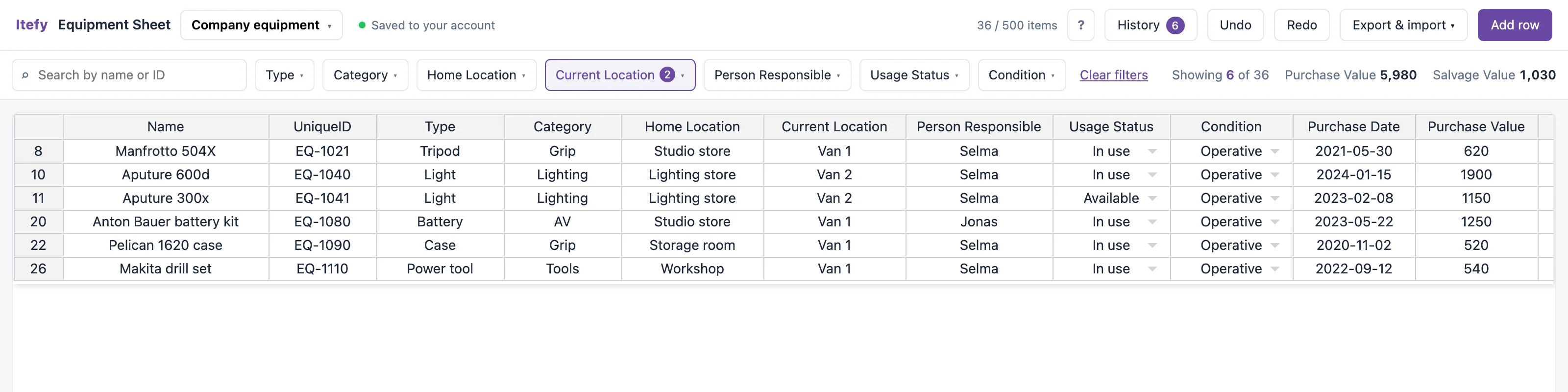Click the Battery type cell
The width and height of the screenshot is (1568, 392).
point(440,221)
